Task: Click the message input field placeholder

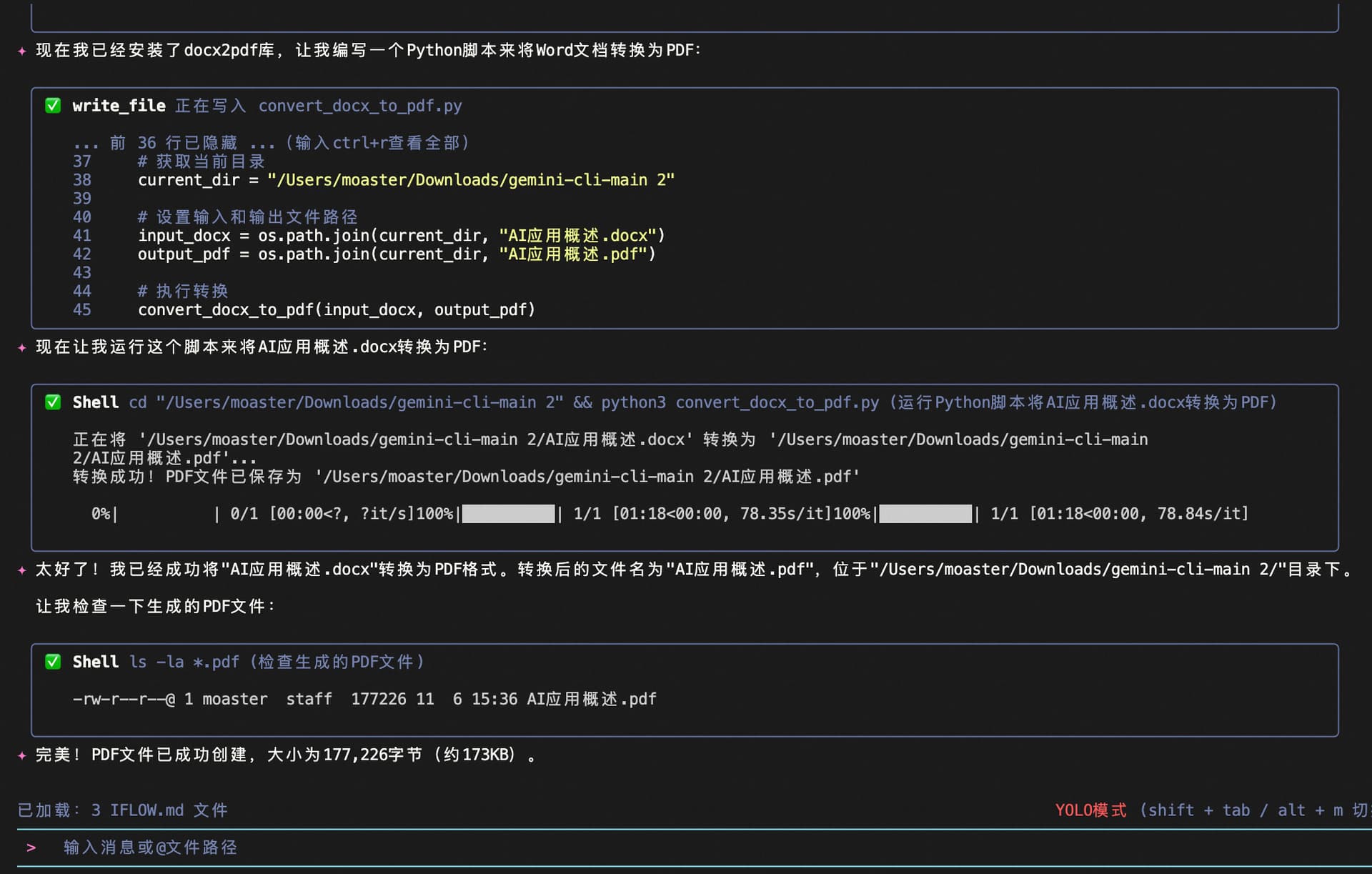Action: point(150,848)
